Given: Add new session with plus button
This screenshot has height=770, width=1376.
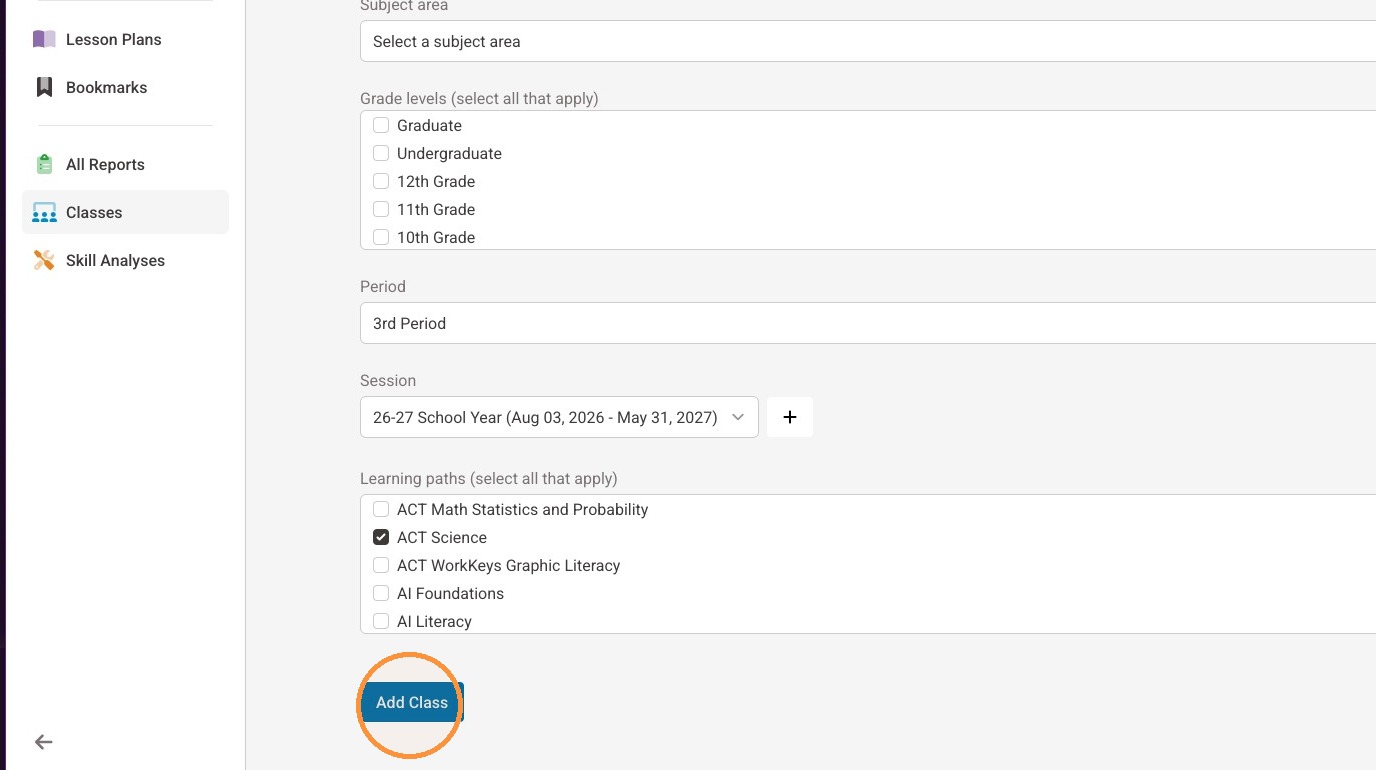Looking at the screenshot, I should pos(790,417).
